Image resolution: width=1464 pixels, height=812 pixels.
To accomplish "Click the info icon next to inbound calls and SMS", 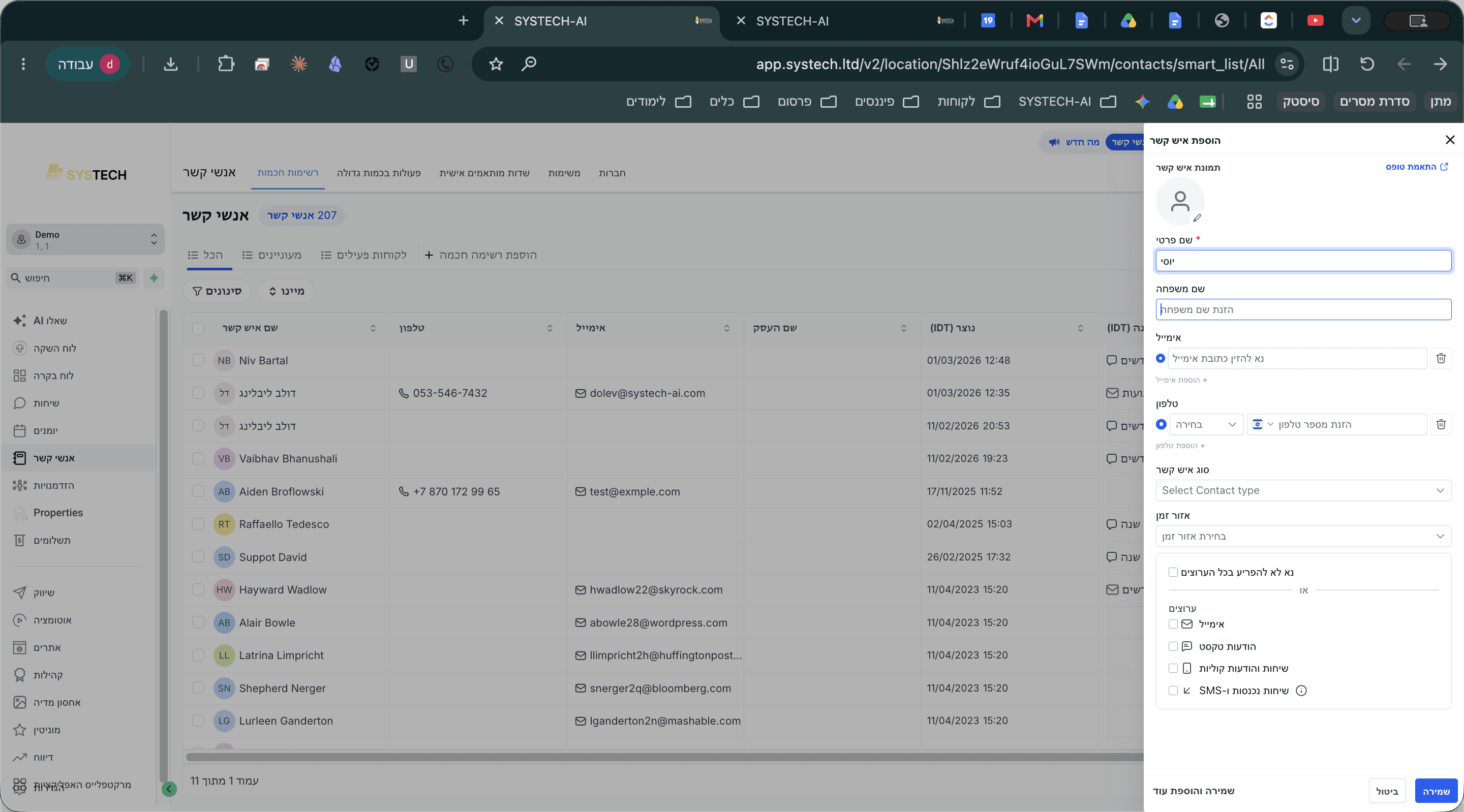I will 1301,691.
